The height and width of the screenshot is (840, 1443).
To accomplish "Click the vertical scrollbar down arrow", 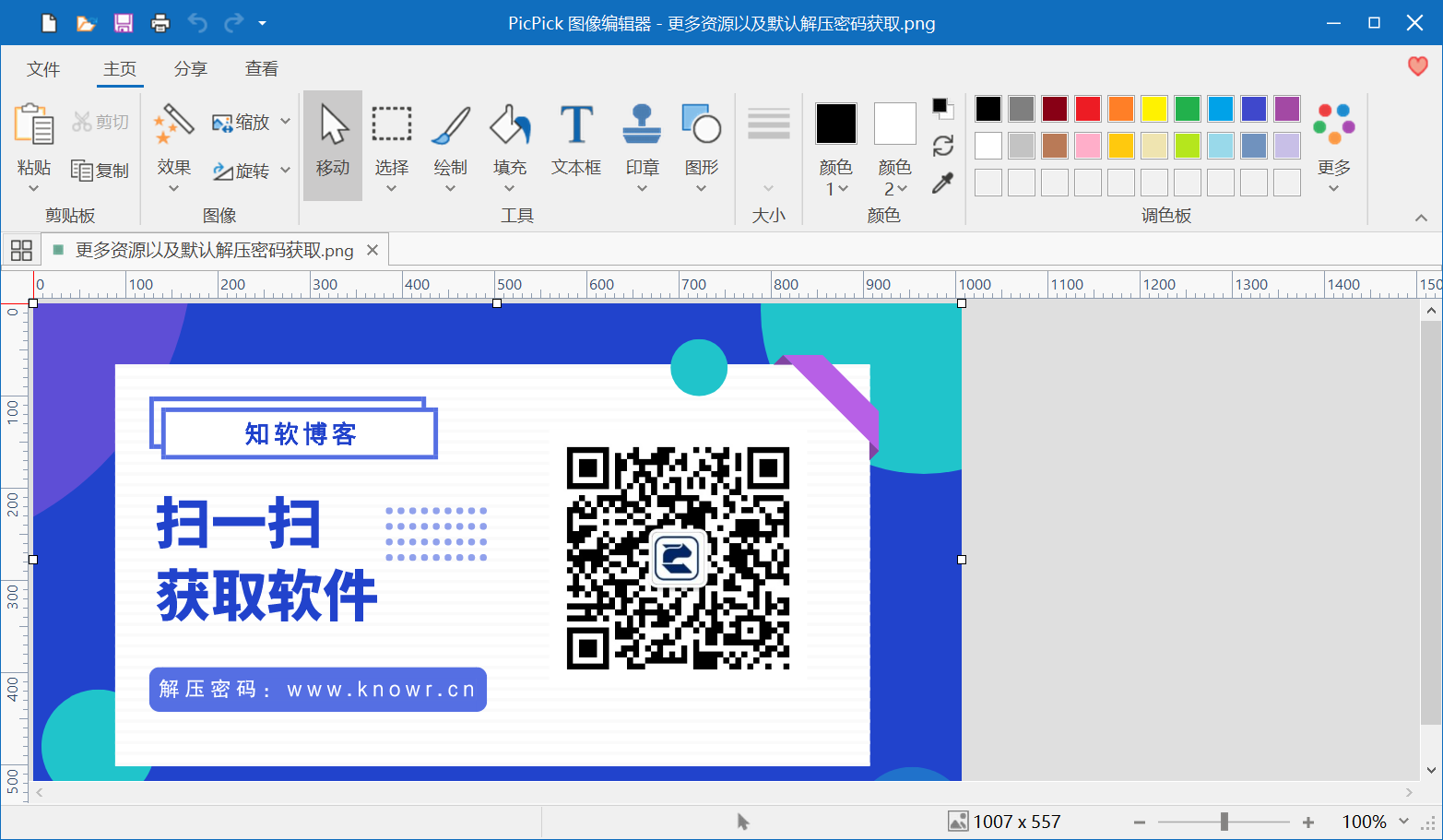I will (1431, 770).
